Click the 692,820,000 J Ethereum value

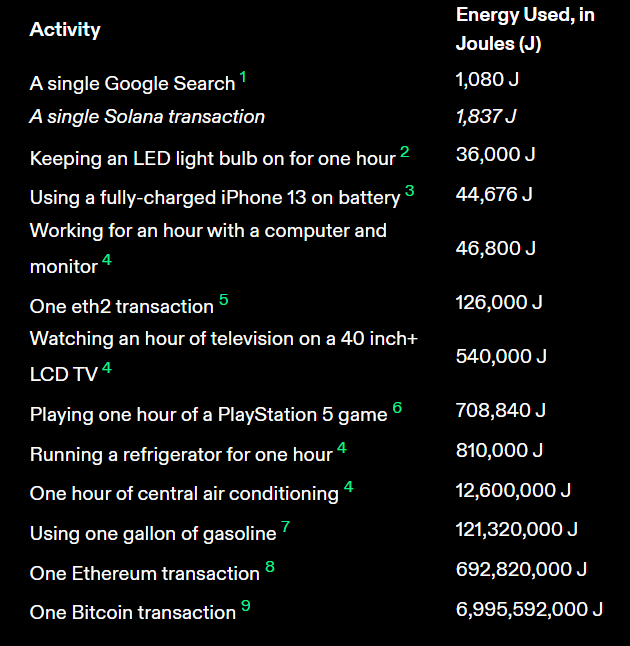pos(521,569)
